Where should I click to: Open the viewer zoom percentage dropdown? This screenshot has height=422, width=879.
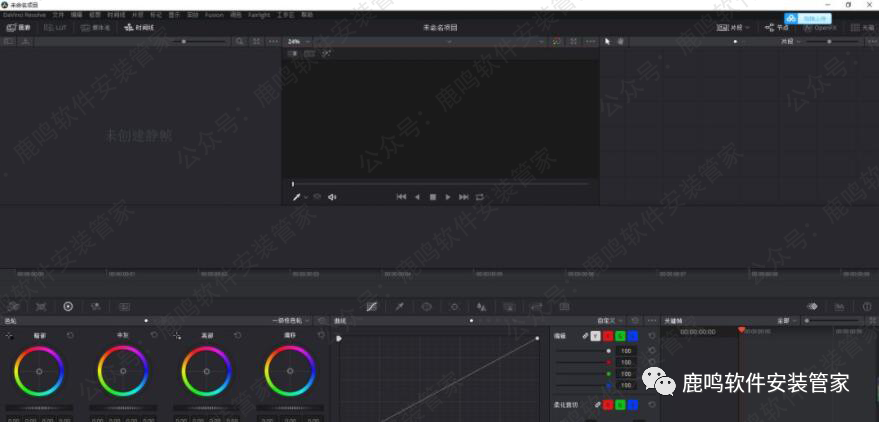[x=298, y=42]
